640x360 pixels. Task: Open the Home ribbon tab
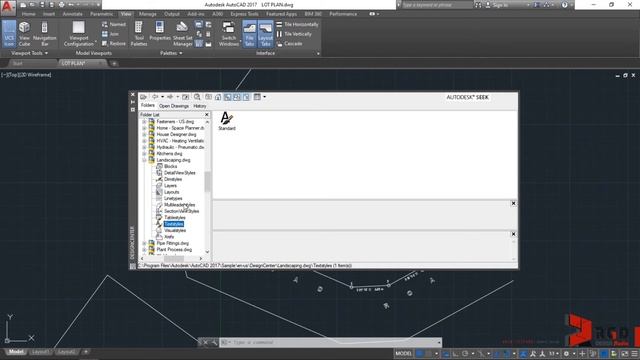[29, 14]
